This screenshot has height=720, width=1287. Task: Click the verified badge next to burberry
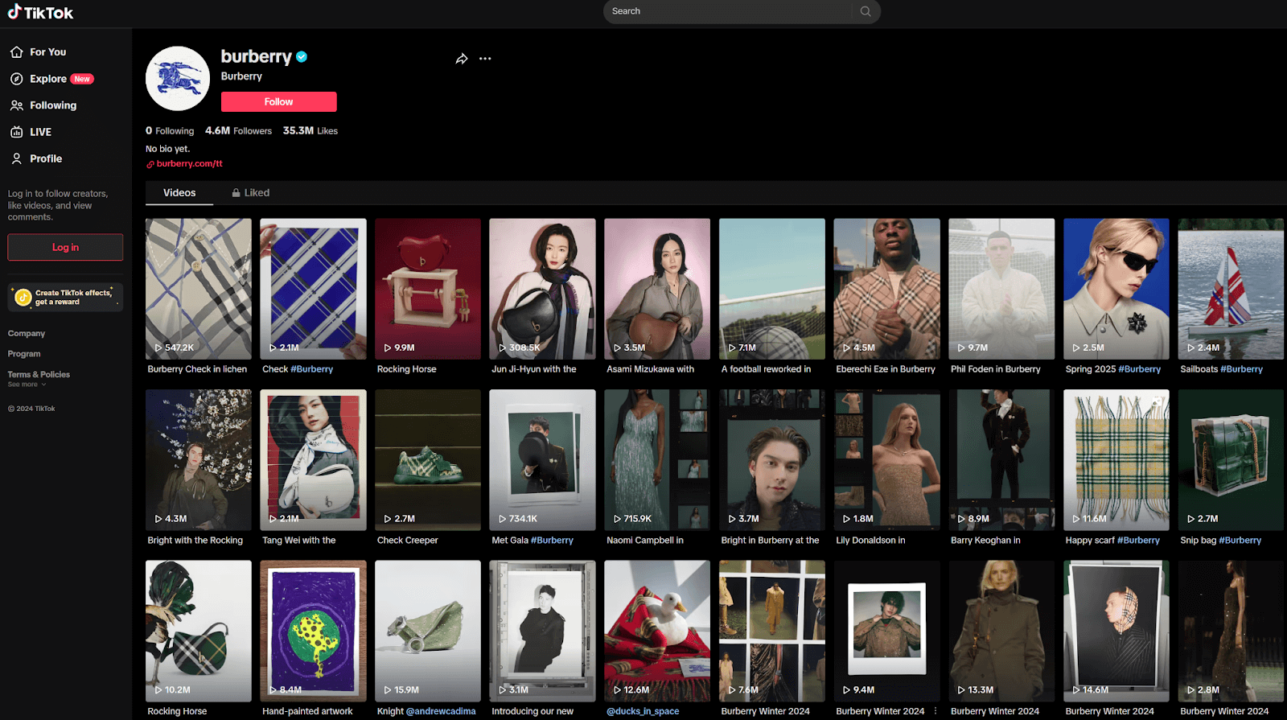pos(302,57)
